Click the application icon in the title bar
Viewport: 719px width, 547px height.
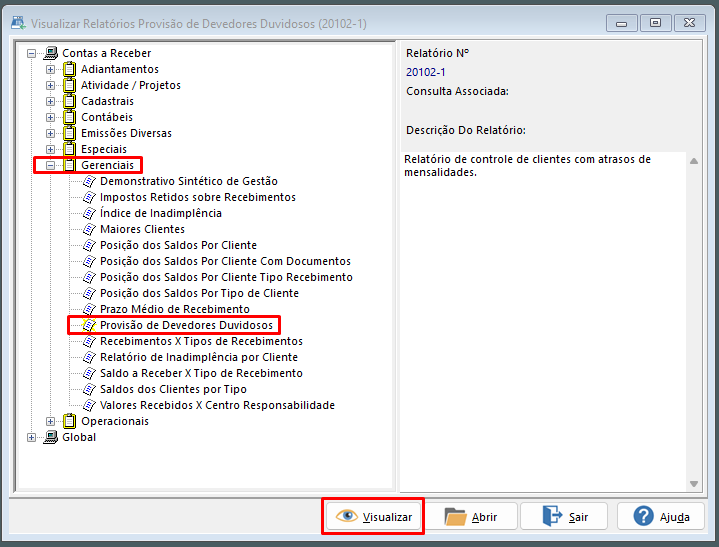pyautogui.click(x=18, y=23)
